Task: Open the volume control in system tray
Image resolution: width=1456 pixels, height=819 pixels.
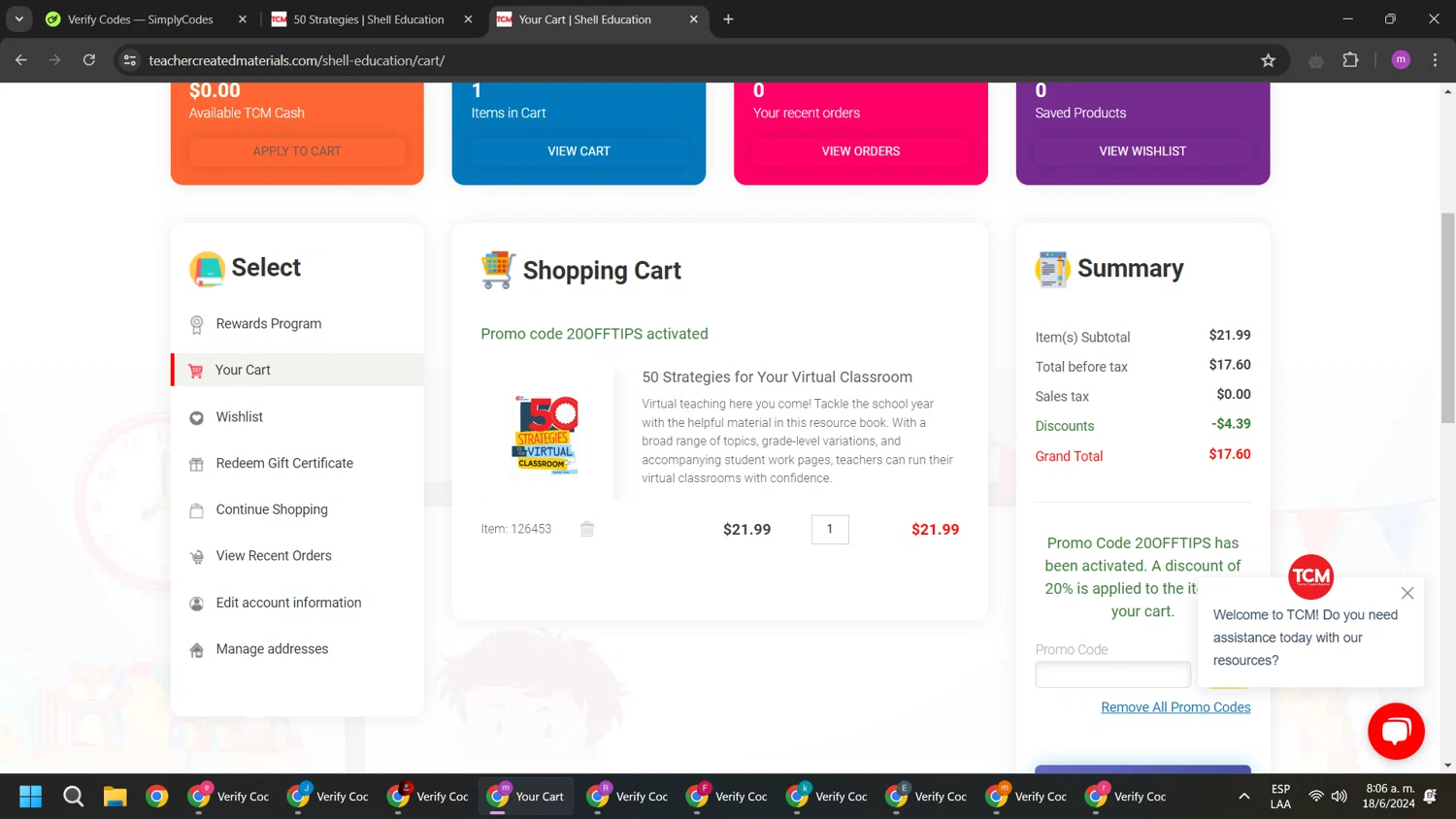Action: pos(1340,797)
